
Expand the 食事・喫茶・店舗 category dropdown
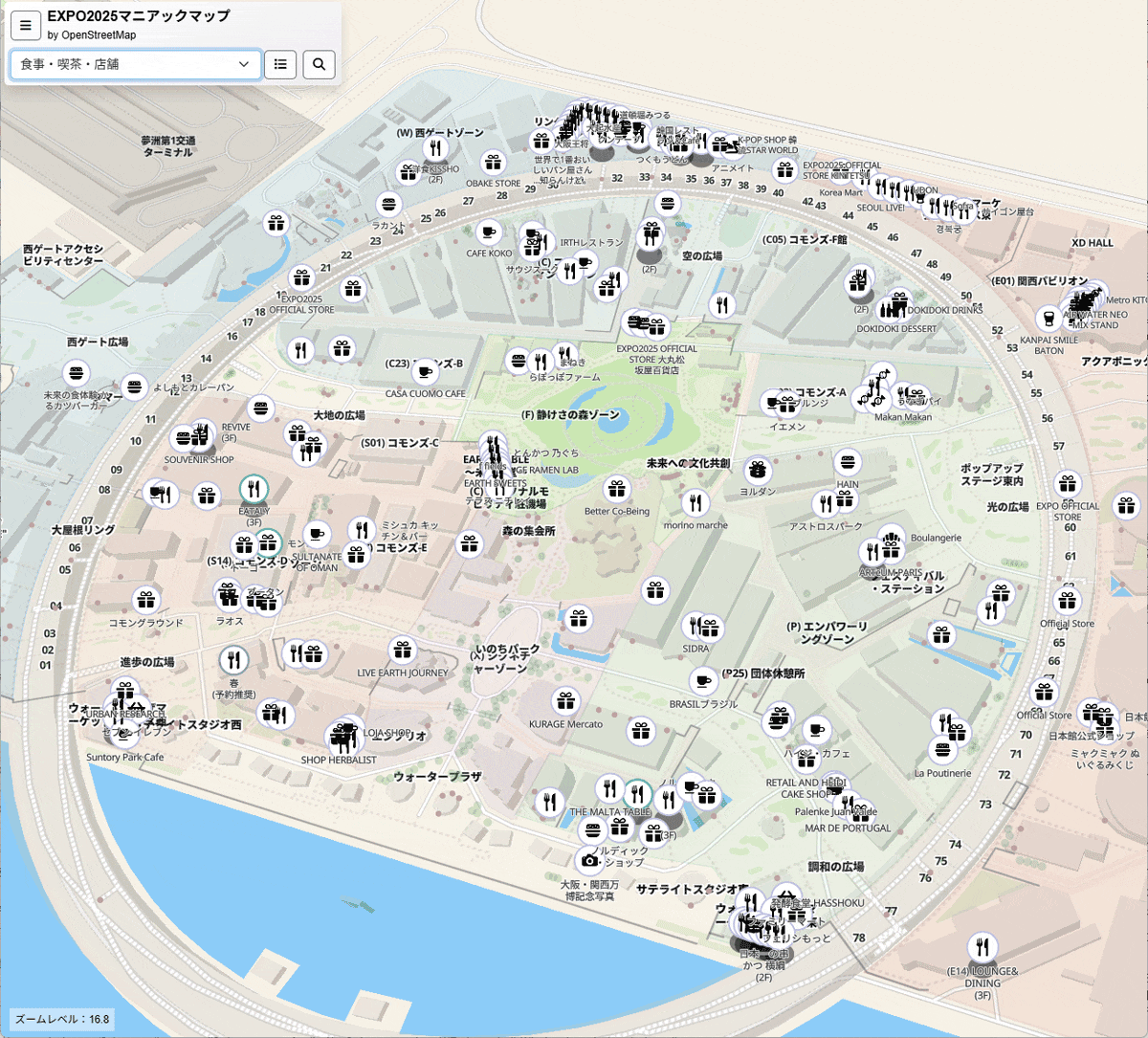point(135,64)
